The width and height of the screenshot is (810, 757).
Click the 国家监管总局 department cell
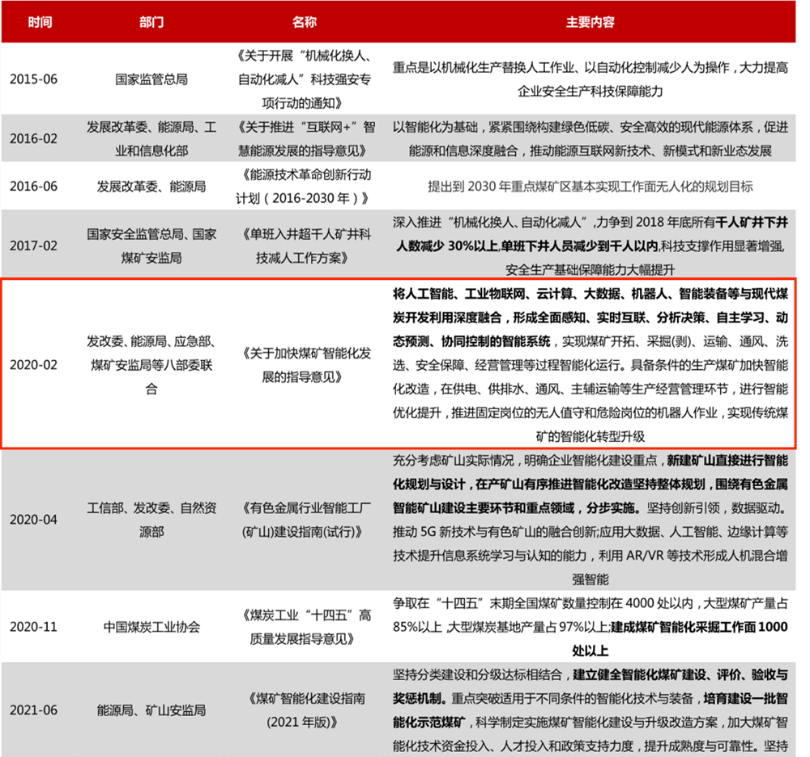click(150, 77)
